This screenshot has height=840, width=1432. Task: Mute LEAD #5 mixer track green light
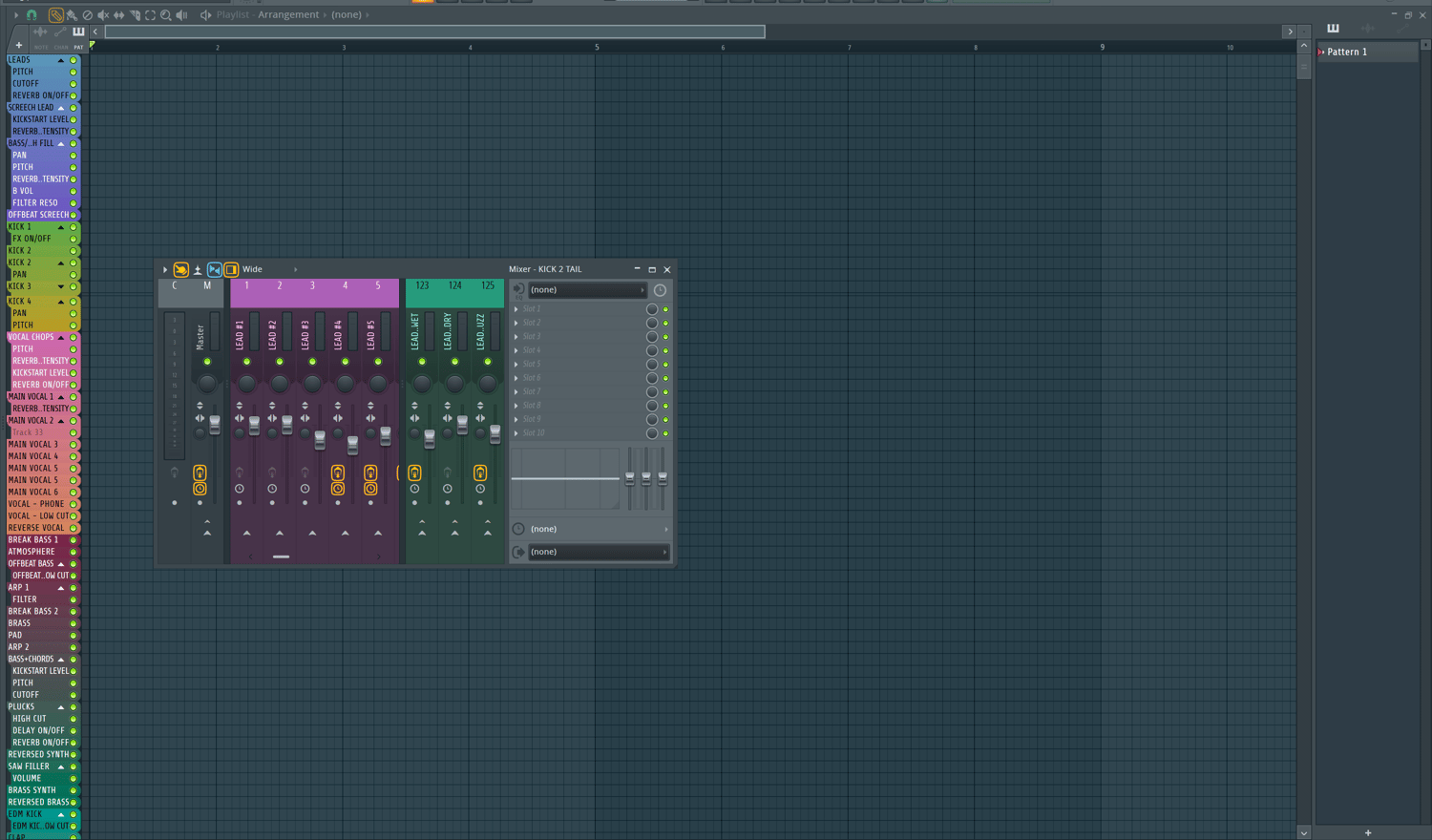click(378, 362)
